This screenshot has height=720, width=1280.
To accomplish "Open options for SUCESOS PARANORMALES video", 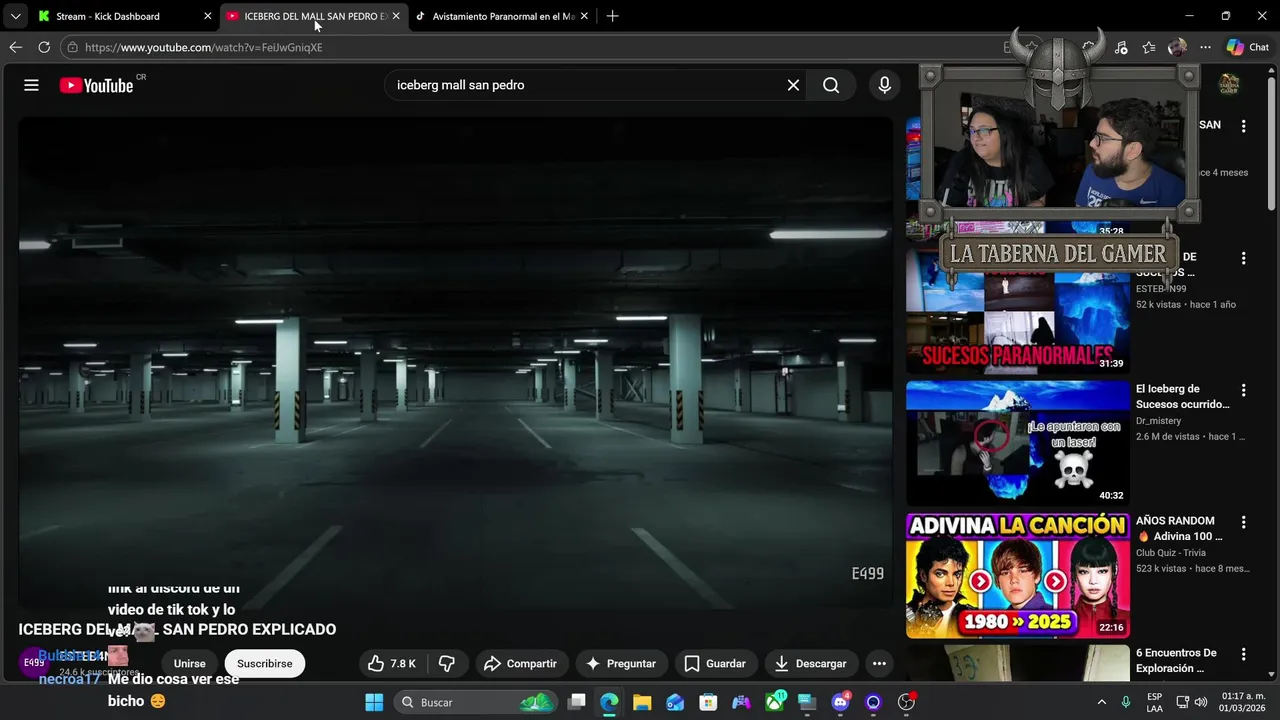I will pyautogui.click(x=1243, y=258).
